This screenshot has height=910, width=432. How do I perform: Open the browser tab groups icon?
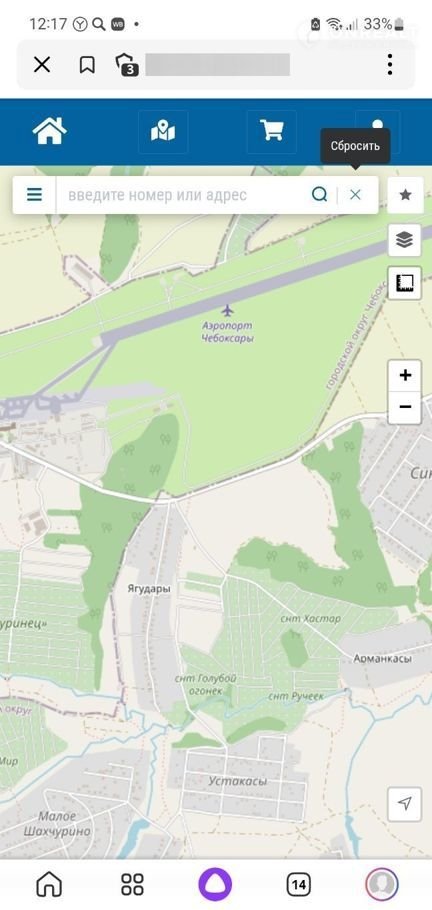[127, 64]
